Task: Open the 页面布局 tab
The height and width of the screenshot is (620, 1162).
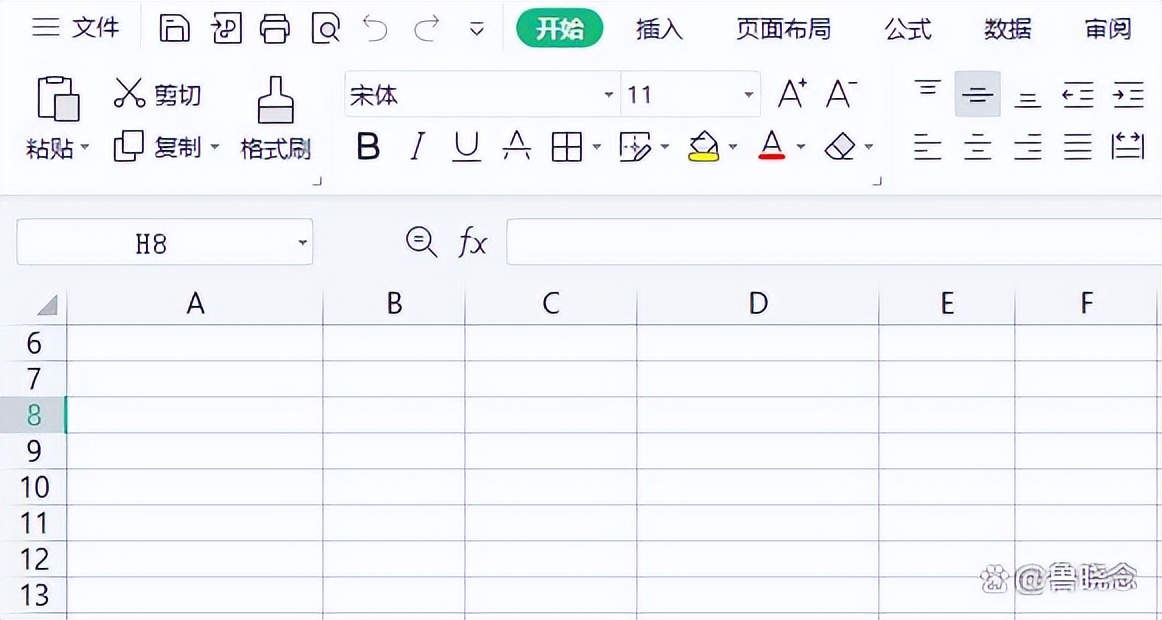Action: [783, 30]
